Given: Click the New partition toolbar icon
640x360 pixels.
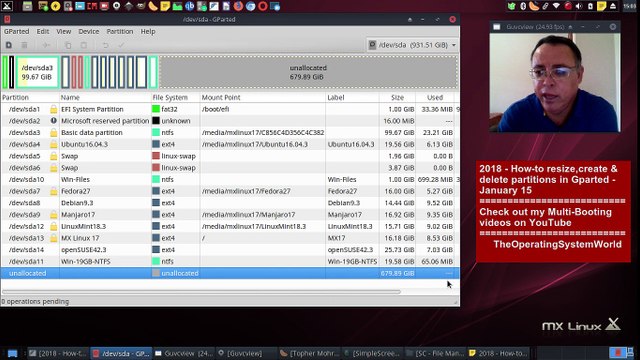Looking at the screenshot, I should click(x=9, y=45).
